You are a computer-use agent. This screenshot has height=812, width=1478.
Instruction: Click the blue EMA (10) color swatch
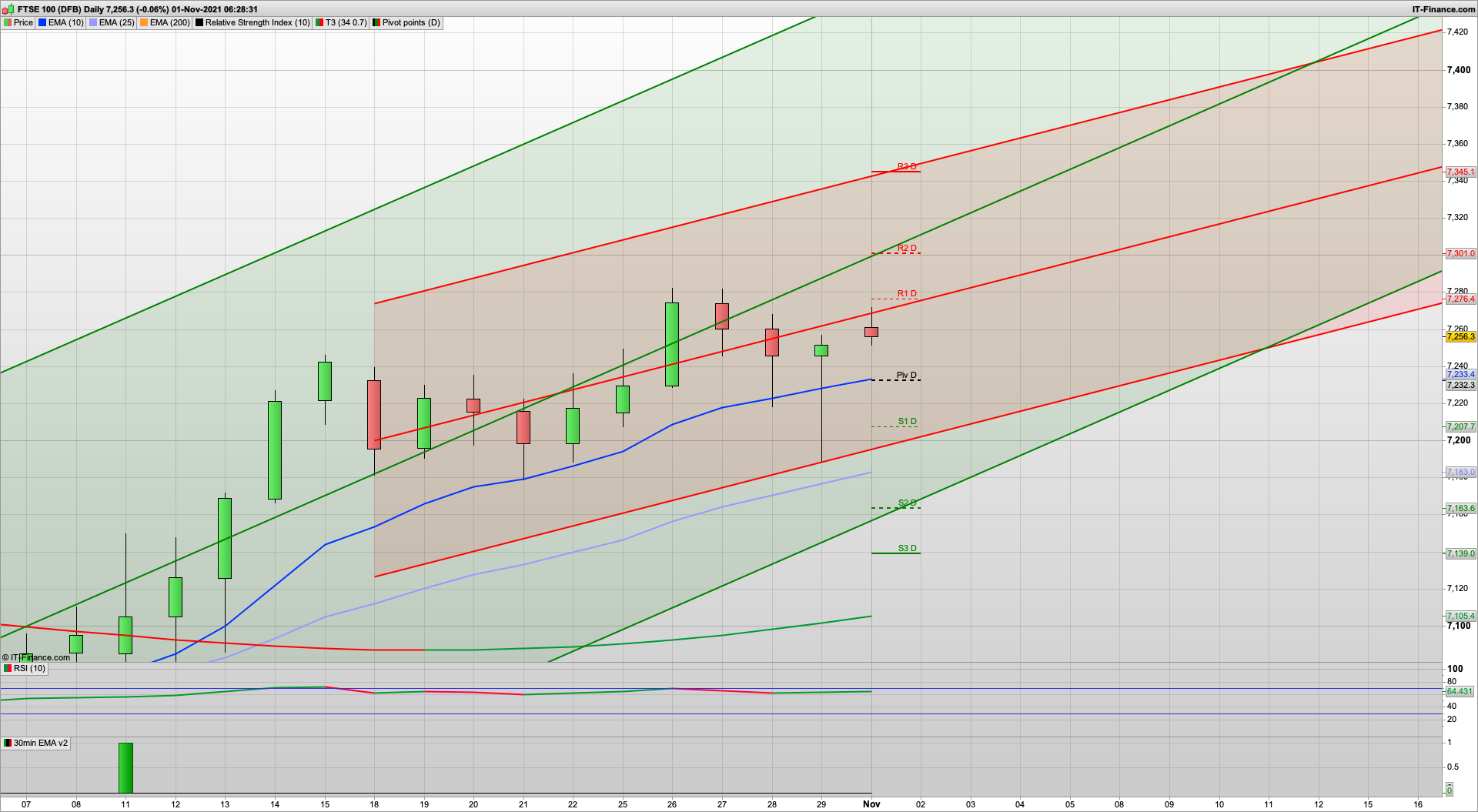pyautogui.click(x=42, y=22)
